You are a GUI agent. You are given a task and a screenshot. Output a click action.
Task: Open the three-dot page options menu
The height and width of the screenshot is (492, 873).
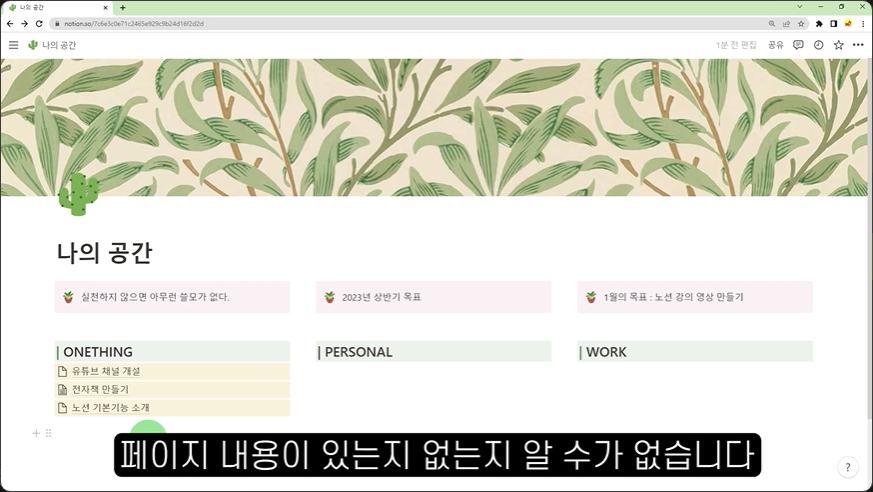pyautogui.click(x=858, y=45)
